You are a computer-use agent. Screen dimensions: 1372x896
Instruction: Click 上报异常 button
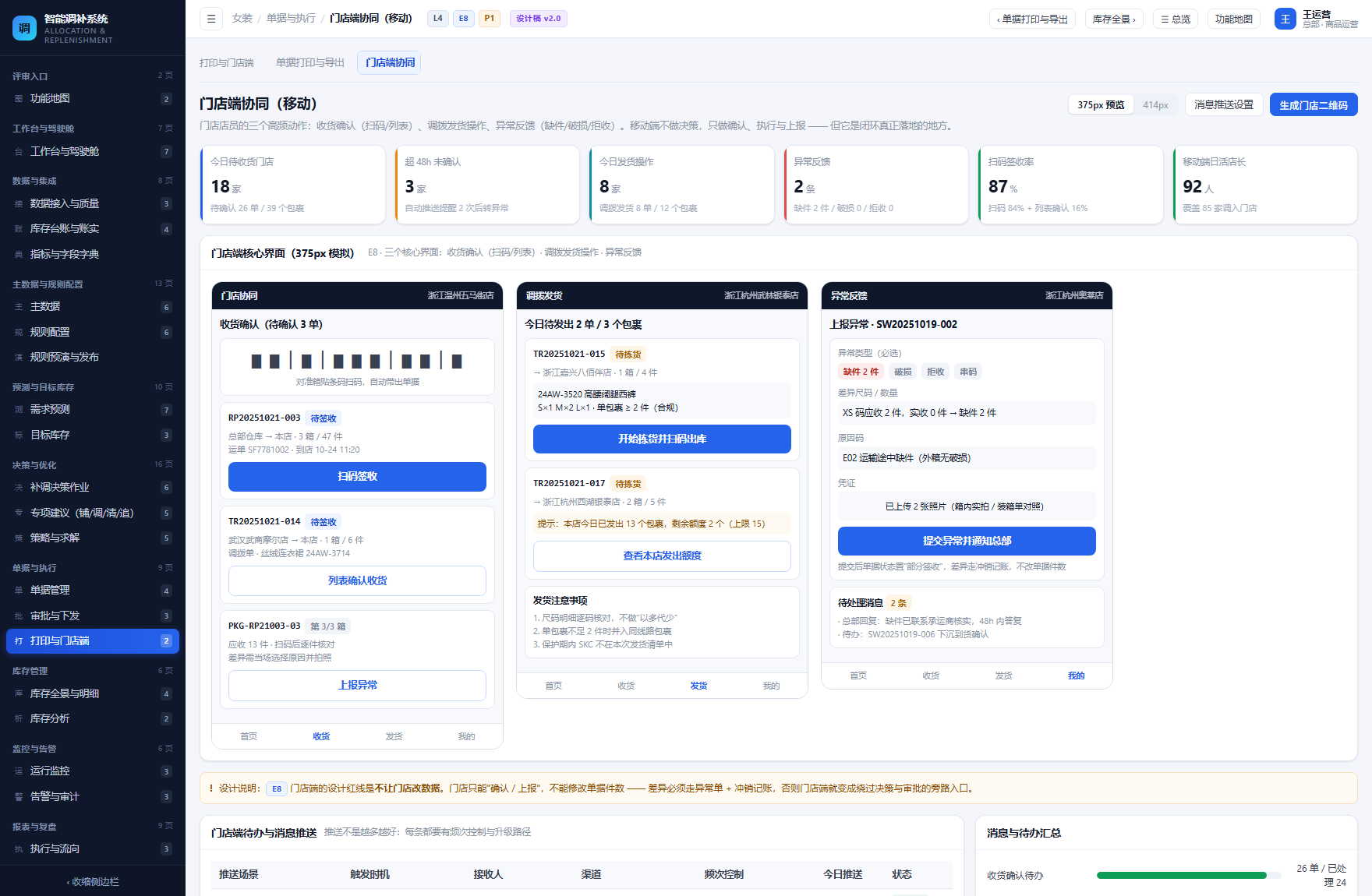[x=357, y=686]
